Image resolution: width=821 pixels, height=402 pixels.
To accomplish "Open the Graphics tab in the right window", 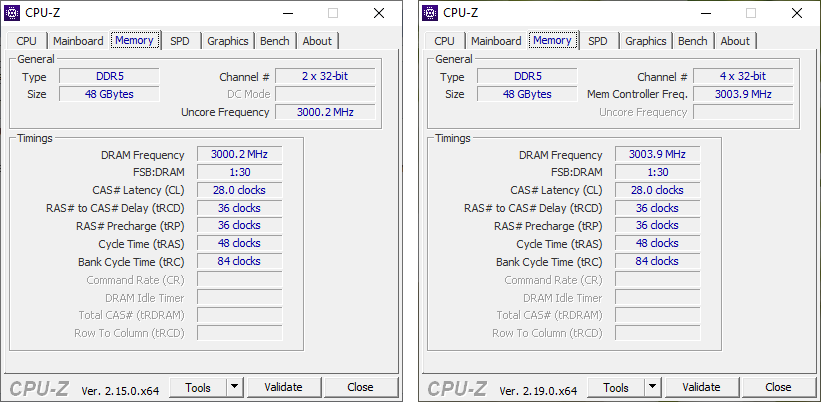I will [646, 41].
